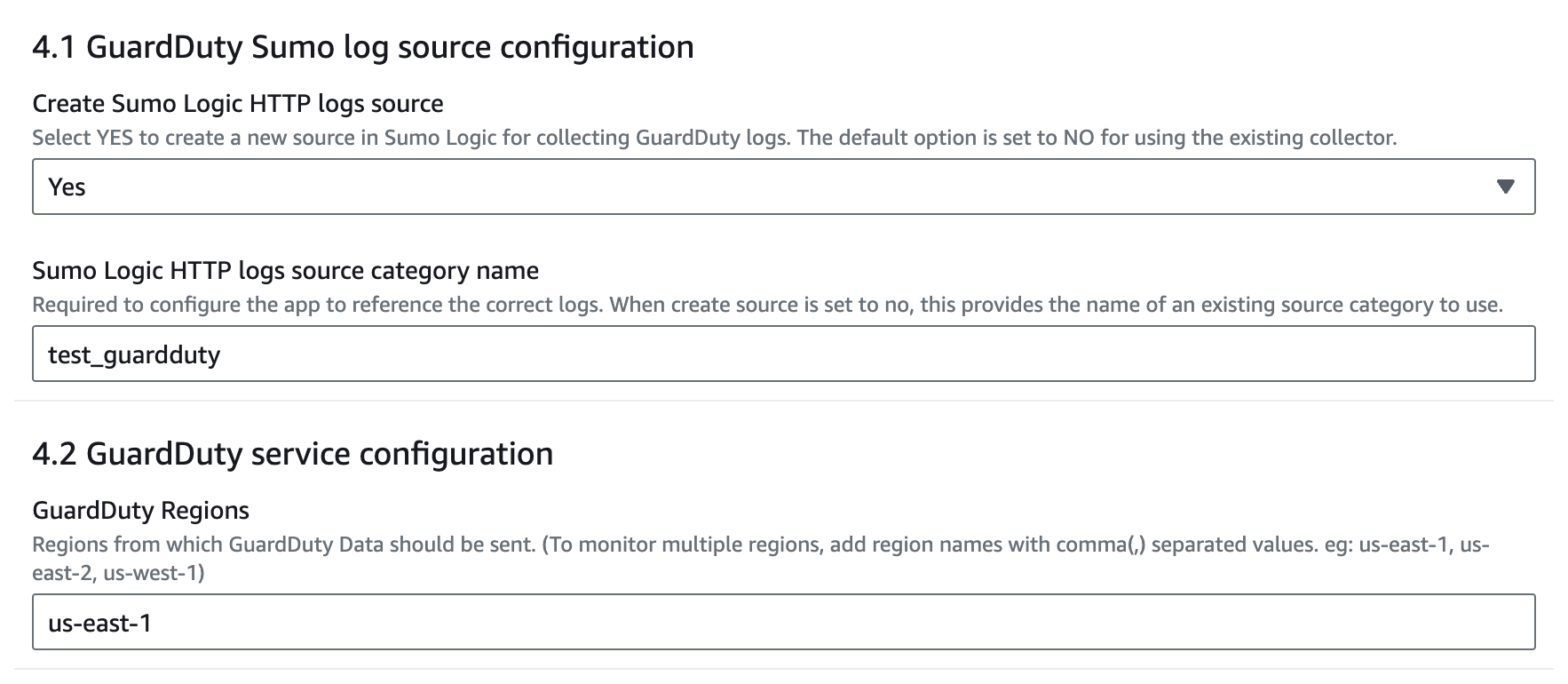Click the empty right side of the category name field
This screenshot has height=684, width=1568.
coord(1243,354)
